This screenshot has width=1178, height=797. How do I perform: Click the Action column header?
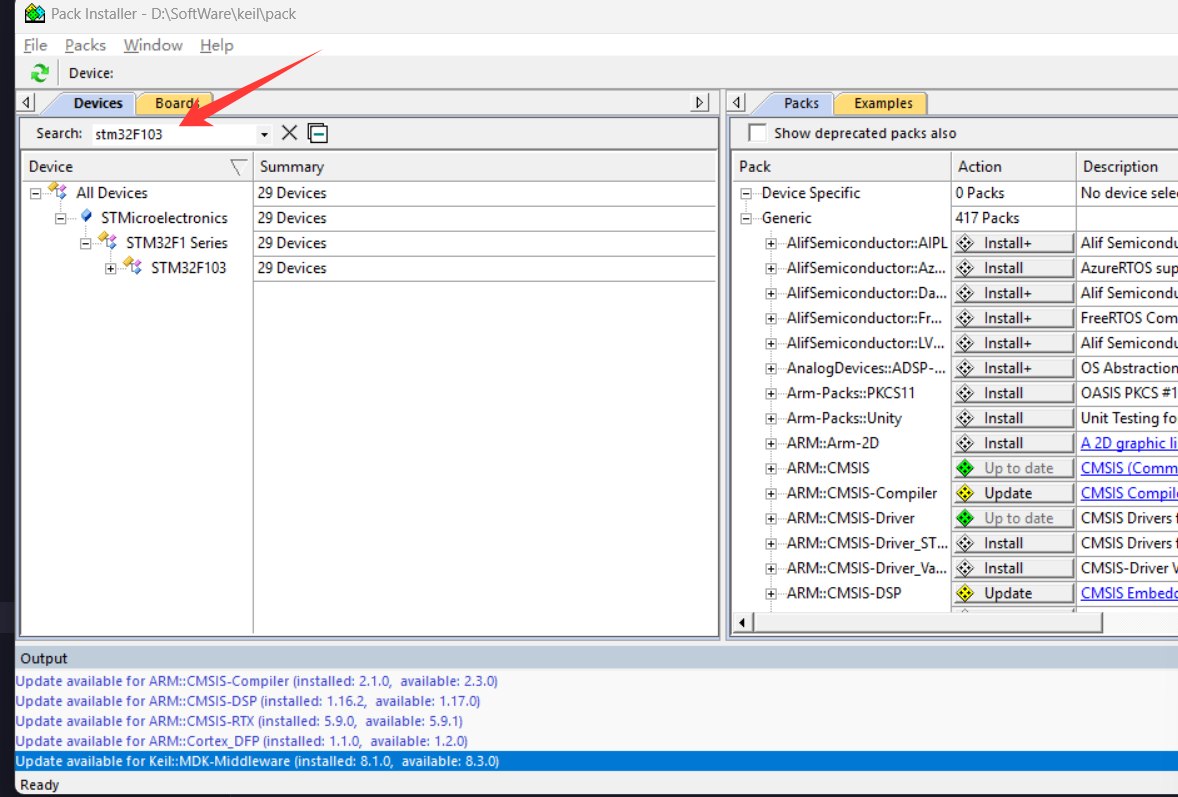coord(1013,167)
